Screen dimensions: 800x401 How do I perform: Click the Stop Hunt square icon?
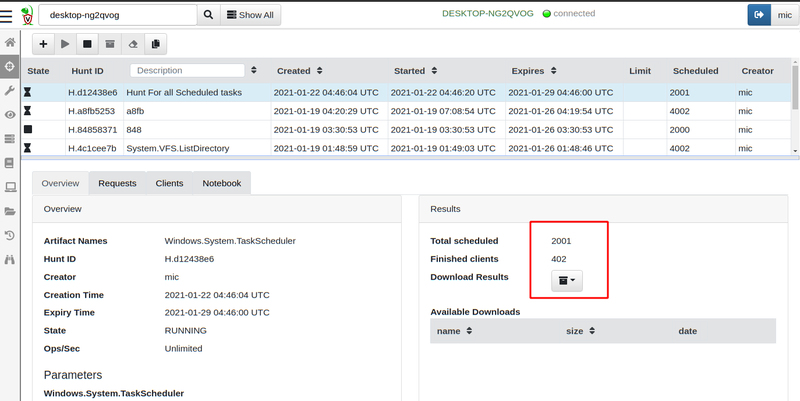pyautogui.click(x=87, y=44)
